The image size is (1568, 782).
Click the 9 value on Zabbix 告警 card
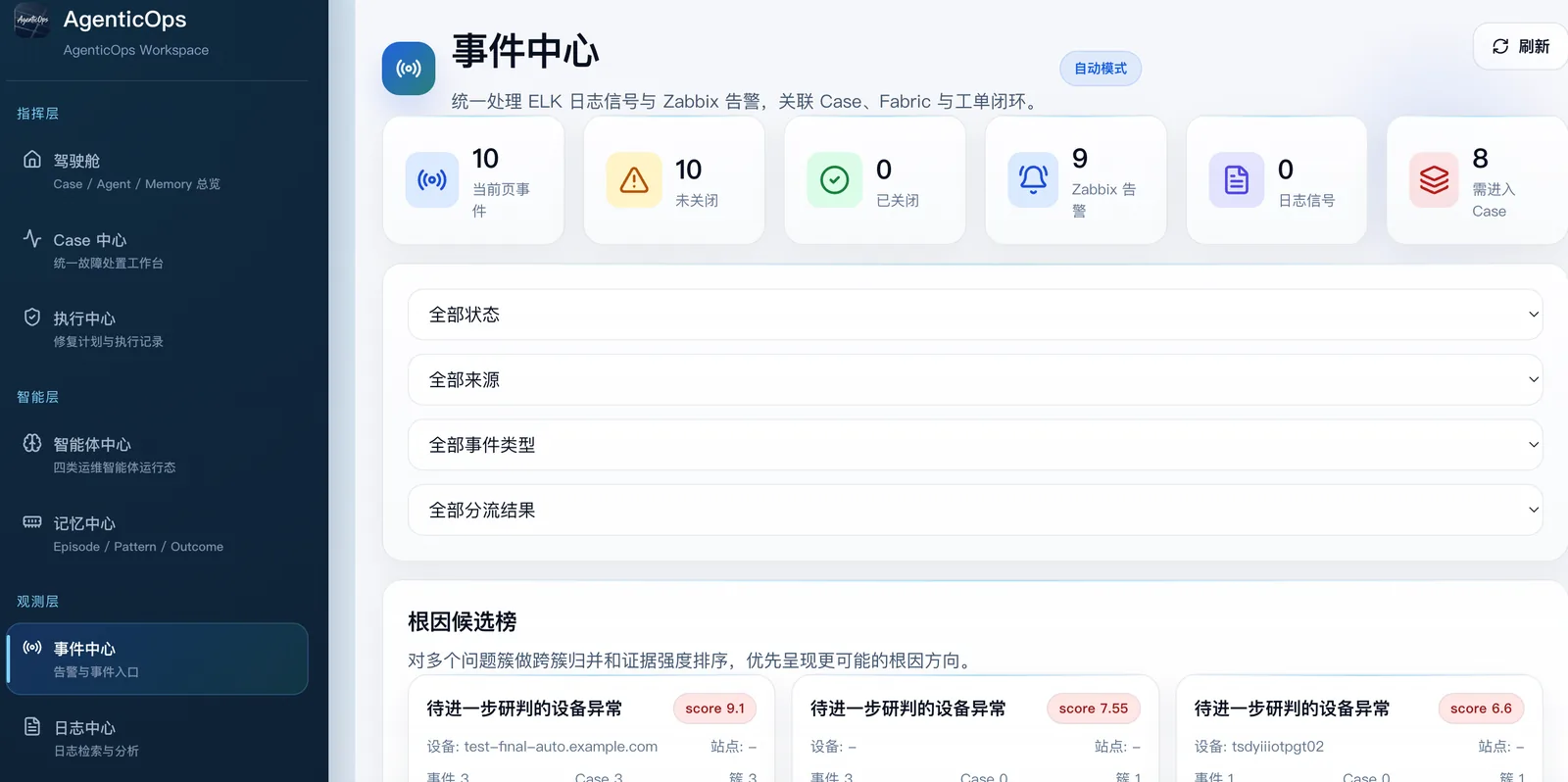click(x=1080, y=159)
